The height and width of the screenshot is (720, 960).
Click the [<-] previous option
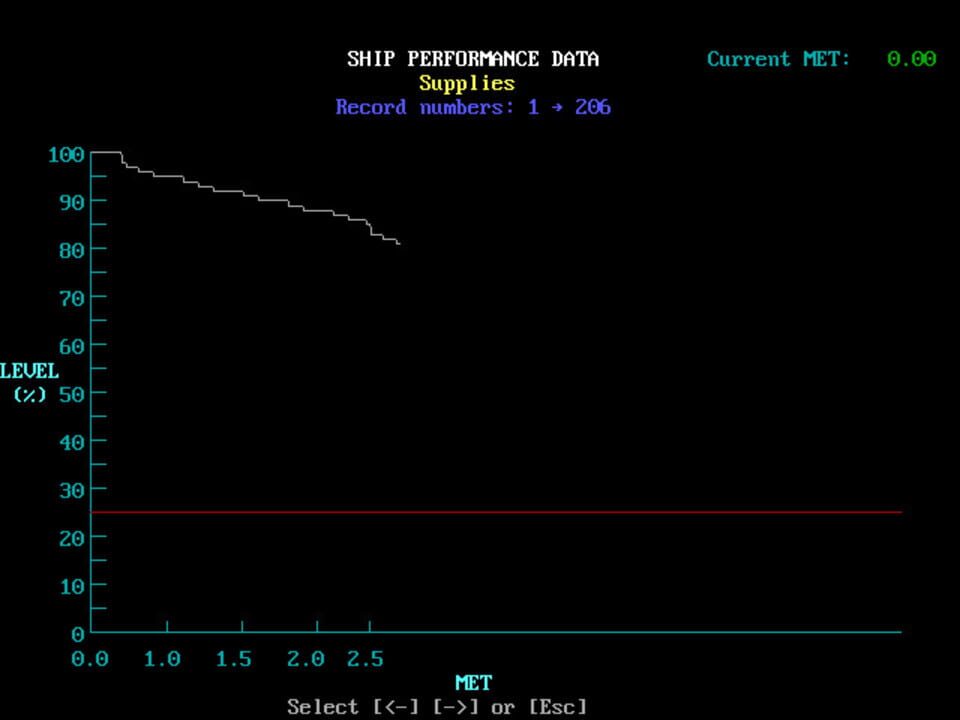click(x=398, y=707)
